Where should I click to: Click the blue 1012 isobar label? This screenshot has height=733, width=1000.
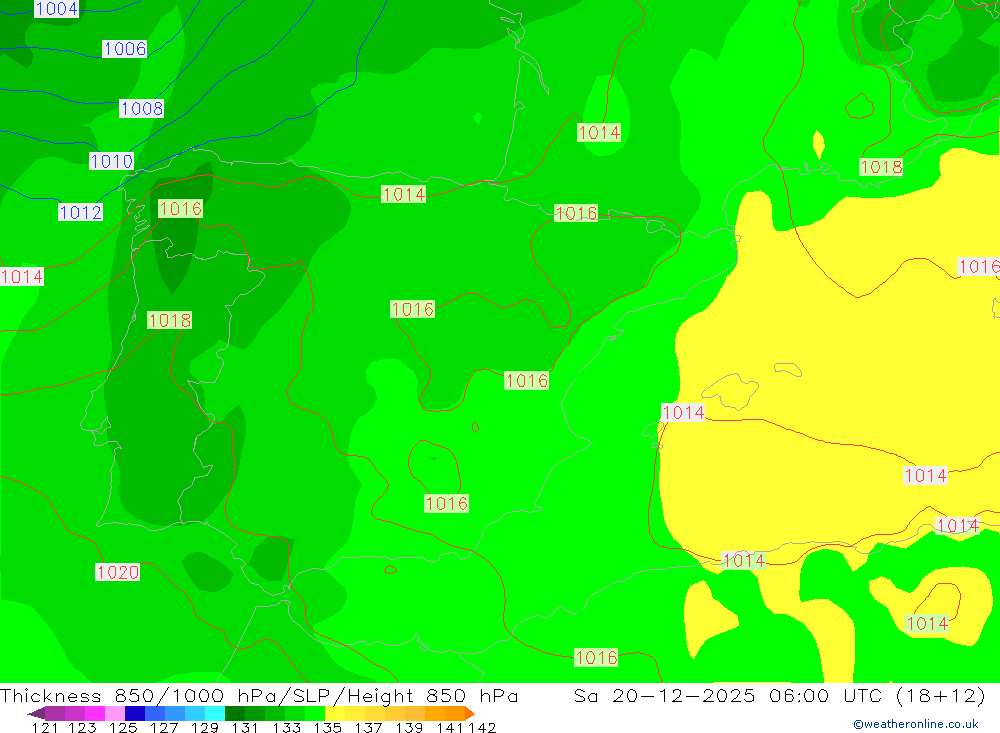(80, 212)
